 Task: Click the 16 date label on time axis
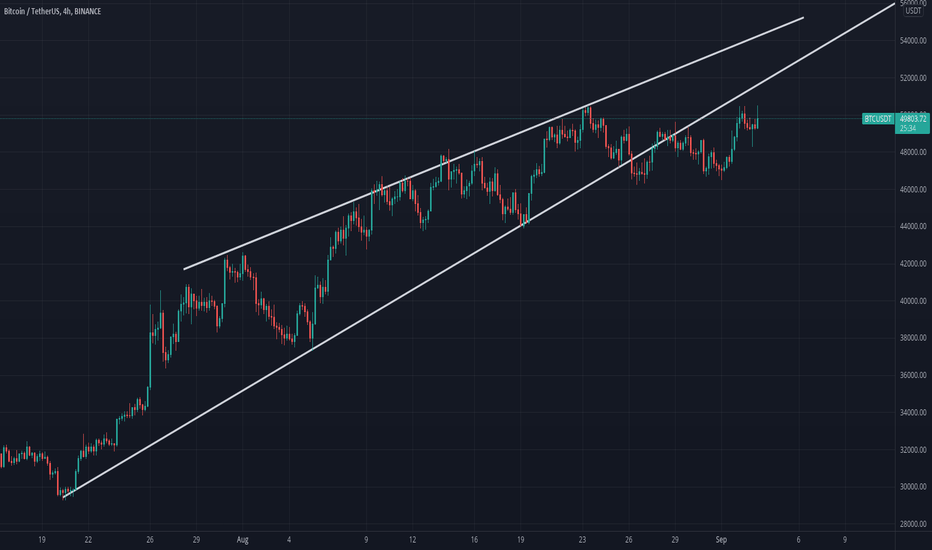[x=474, y=540]
